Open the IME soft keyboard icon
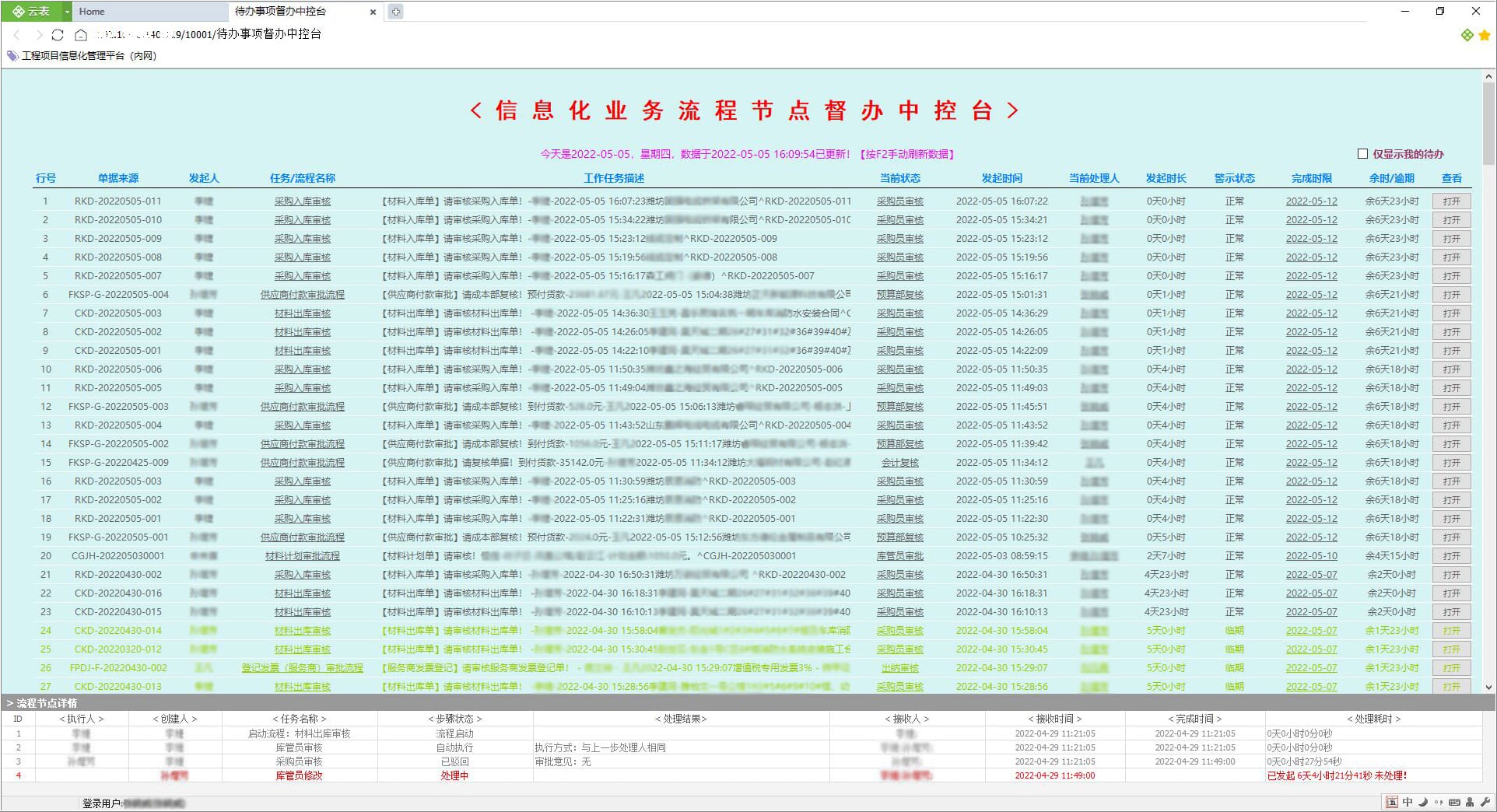Viewport: 1497px width, 812px height. pyautogui.click(x=1454, y=802)
